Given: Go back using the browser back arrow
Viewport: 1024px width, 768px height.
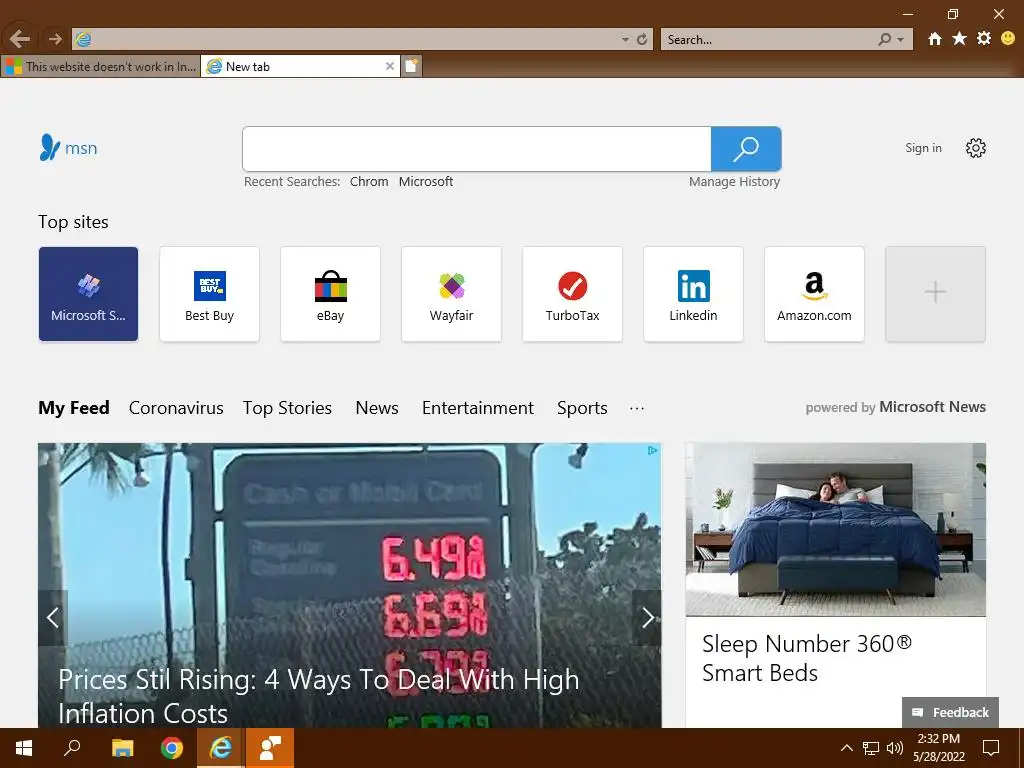Looking at the screenshot, I should 20,39.
